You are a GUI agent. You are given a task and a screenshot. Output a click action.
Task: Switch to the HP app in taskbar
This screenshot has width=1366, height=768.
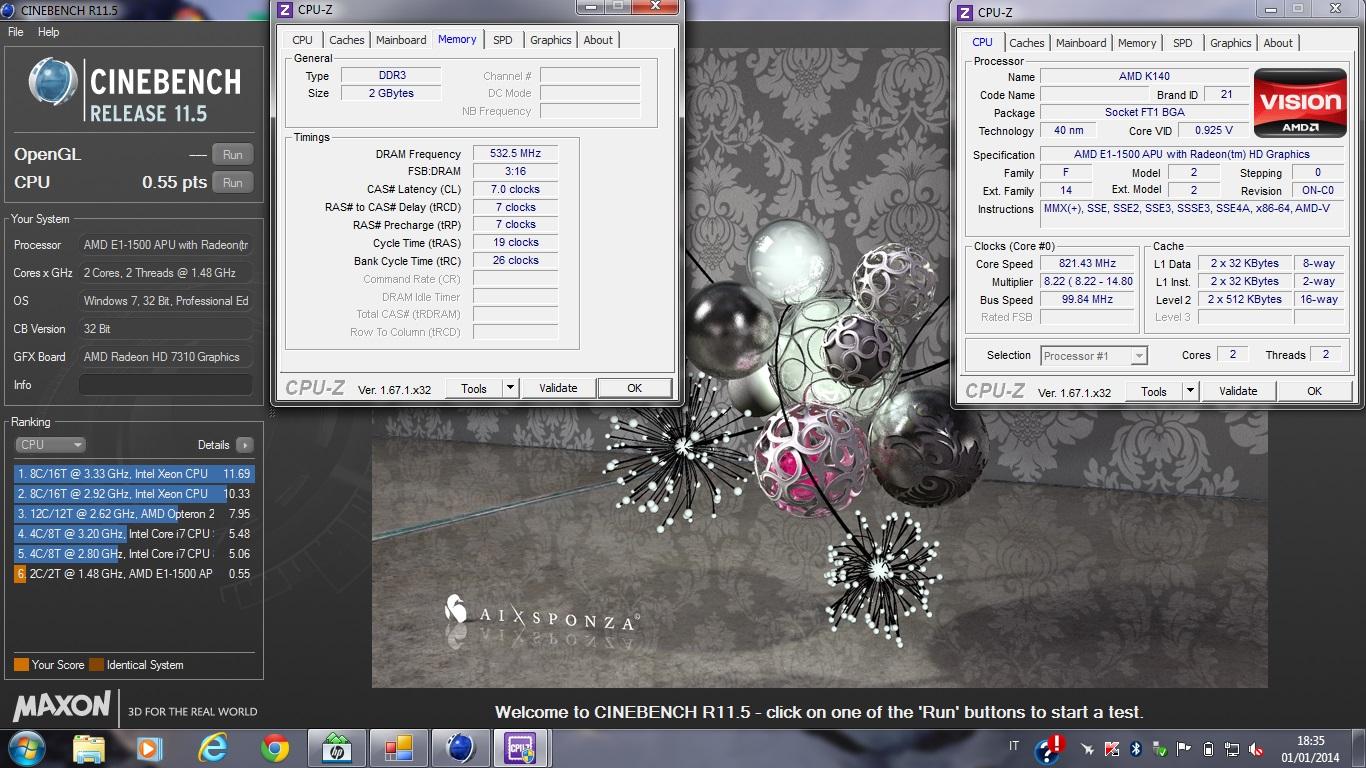click(x=336, y=748)
